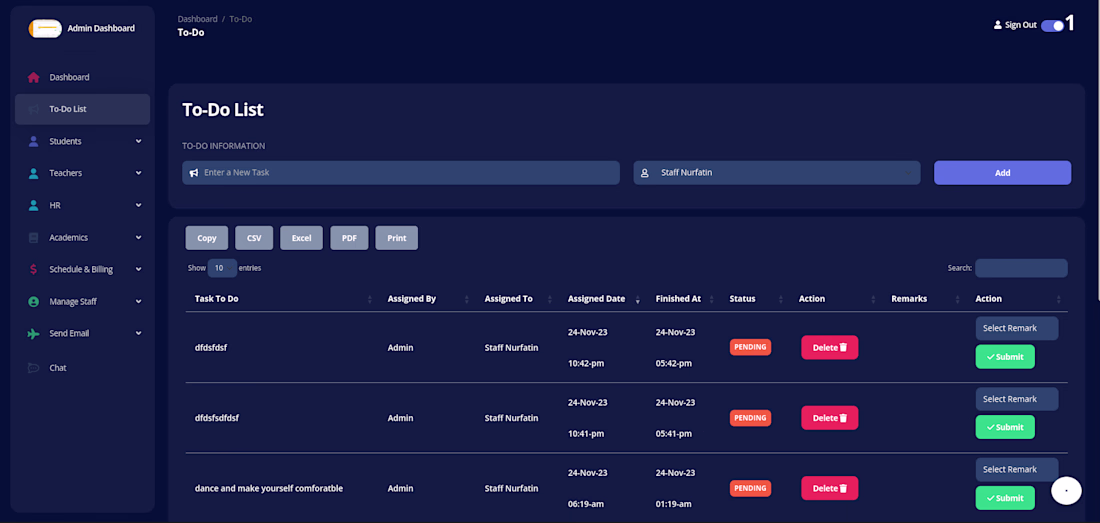Viewport: 1100px width, 523px height.
Task: Click the Teachers person icon
Action: point(33,173)
